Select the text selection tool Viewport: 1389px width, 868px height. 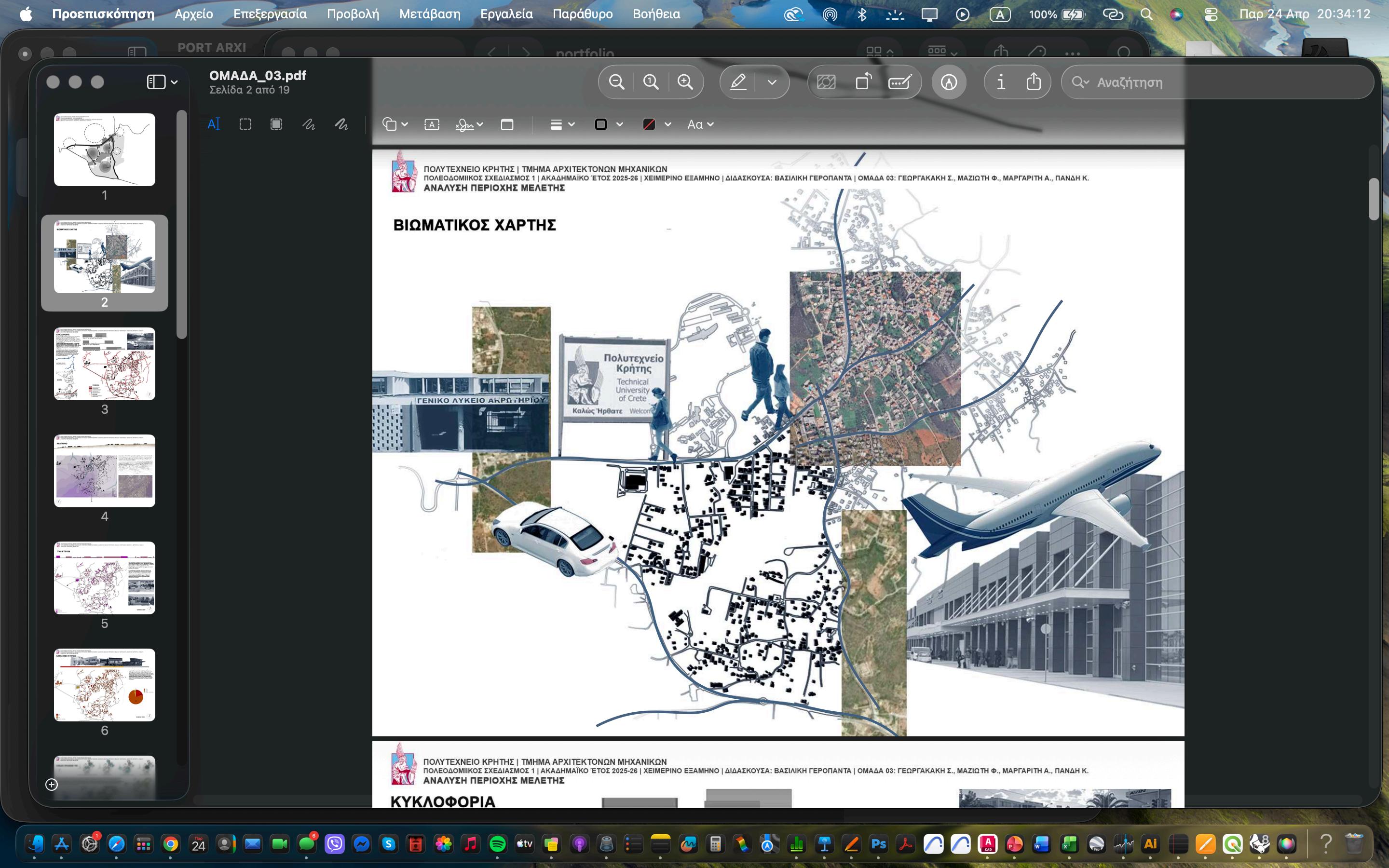(x=214, y=124)
